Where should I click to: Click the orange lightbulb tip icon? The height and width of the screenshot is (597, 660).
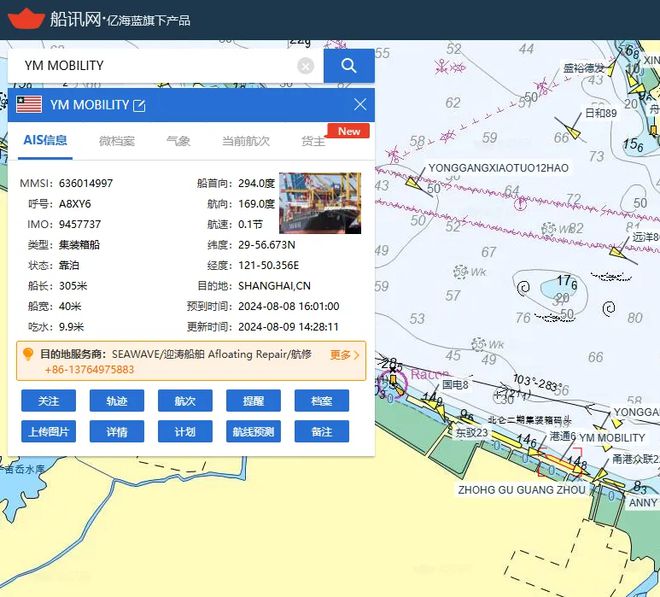coord(28,354)
